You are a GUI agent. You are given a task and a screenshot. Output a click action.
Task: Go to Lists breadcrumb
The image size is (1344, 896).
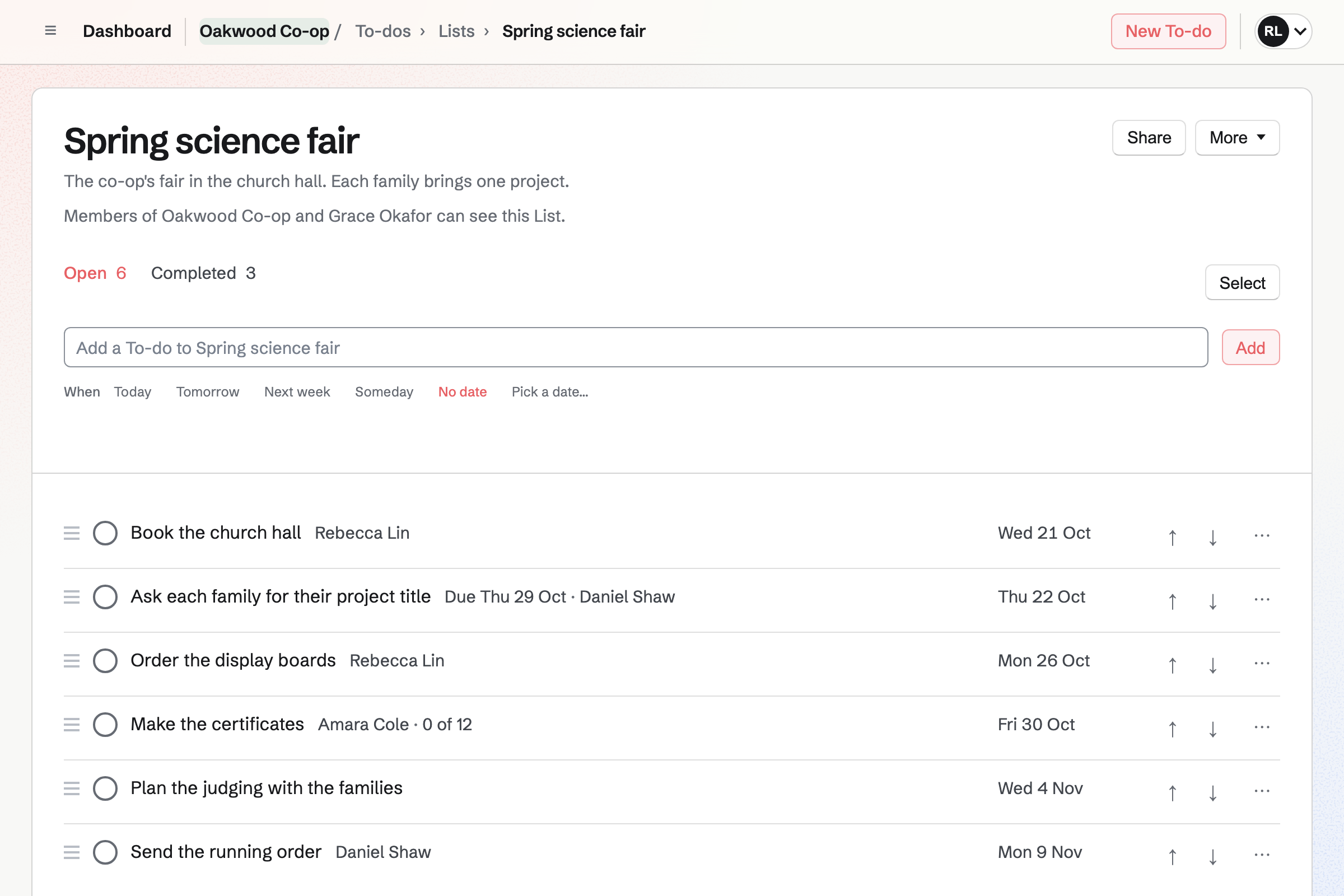[x=456, y=31]
